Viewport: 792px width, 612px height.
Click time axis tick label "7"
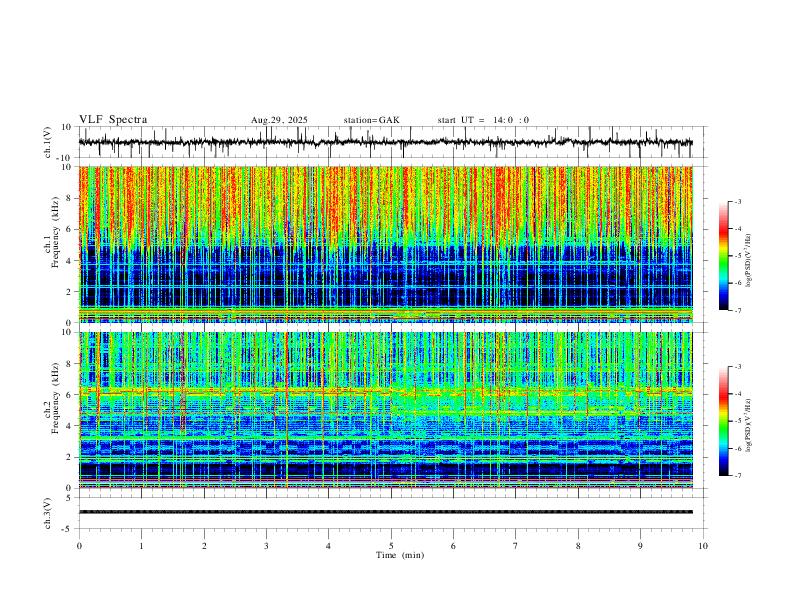(516, 546)
